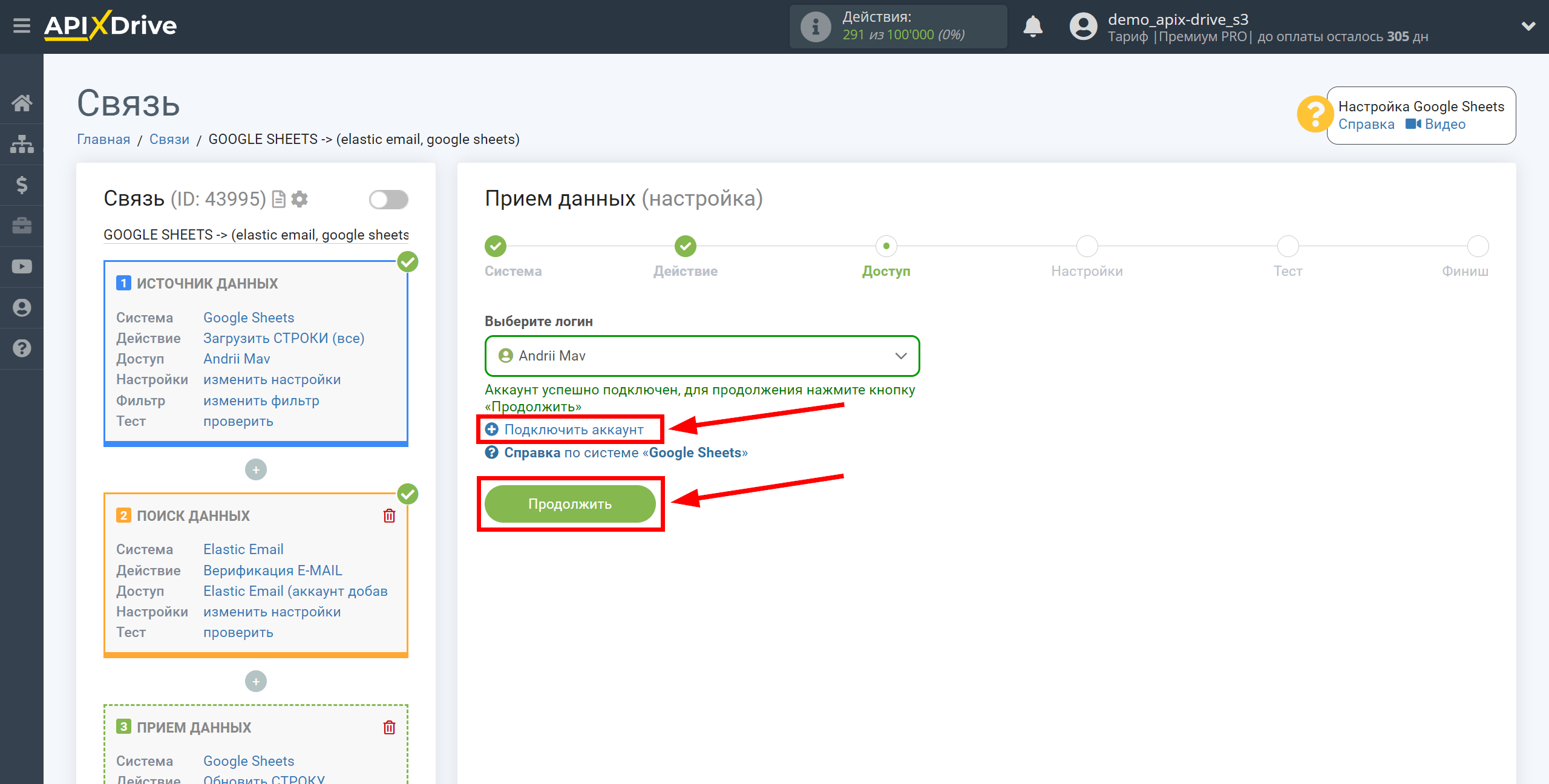Go to the Настройки step
The image size is (1549, 784).
1087,246
